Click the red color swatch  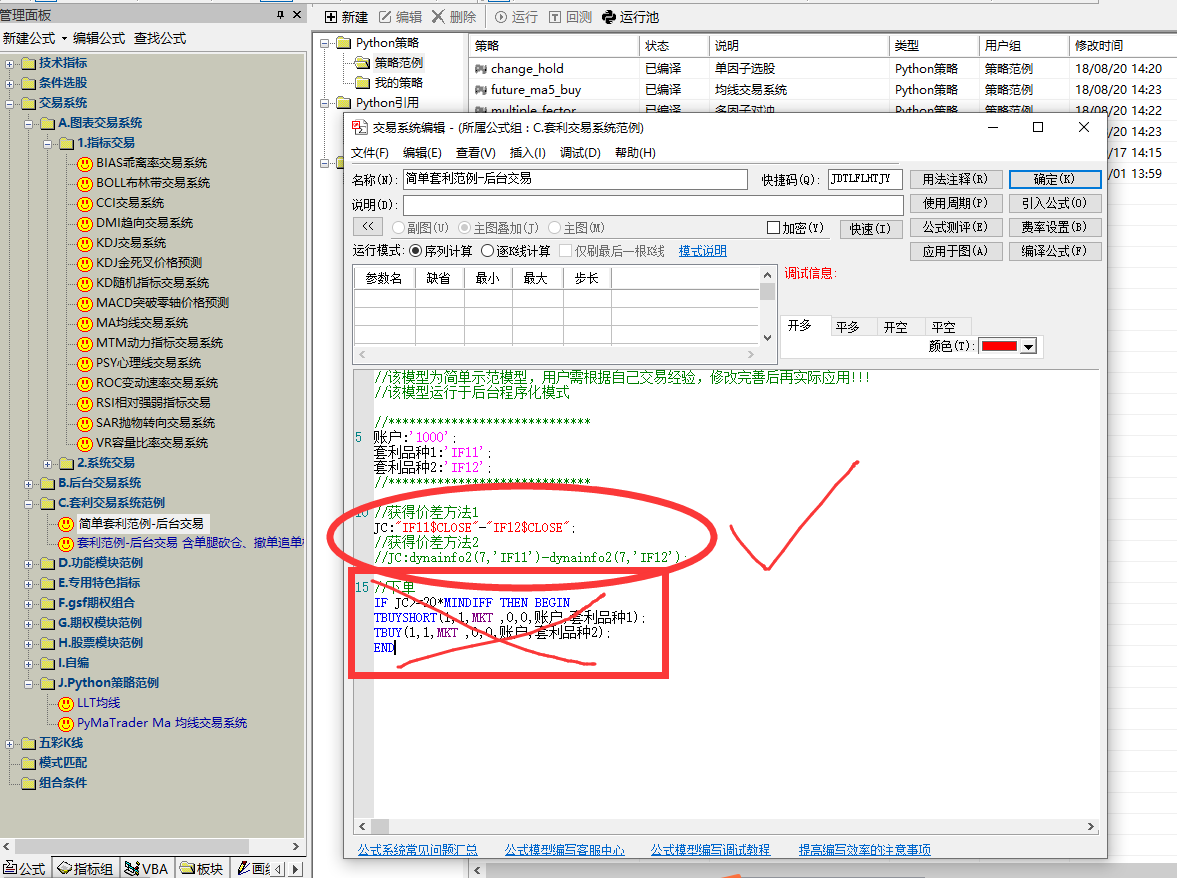[x=999, y=346]
